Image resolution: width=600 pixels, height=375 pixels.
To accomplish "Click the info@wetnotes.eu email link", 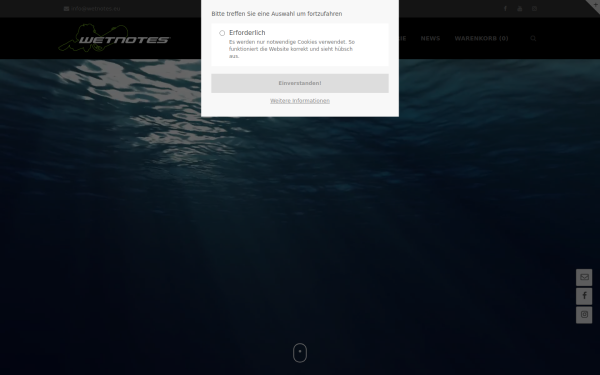I will click(95, 8).
